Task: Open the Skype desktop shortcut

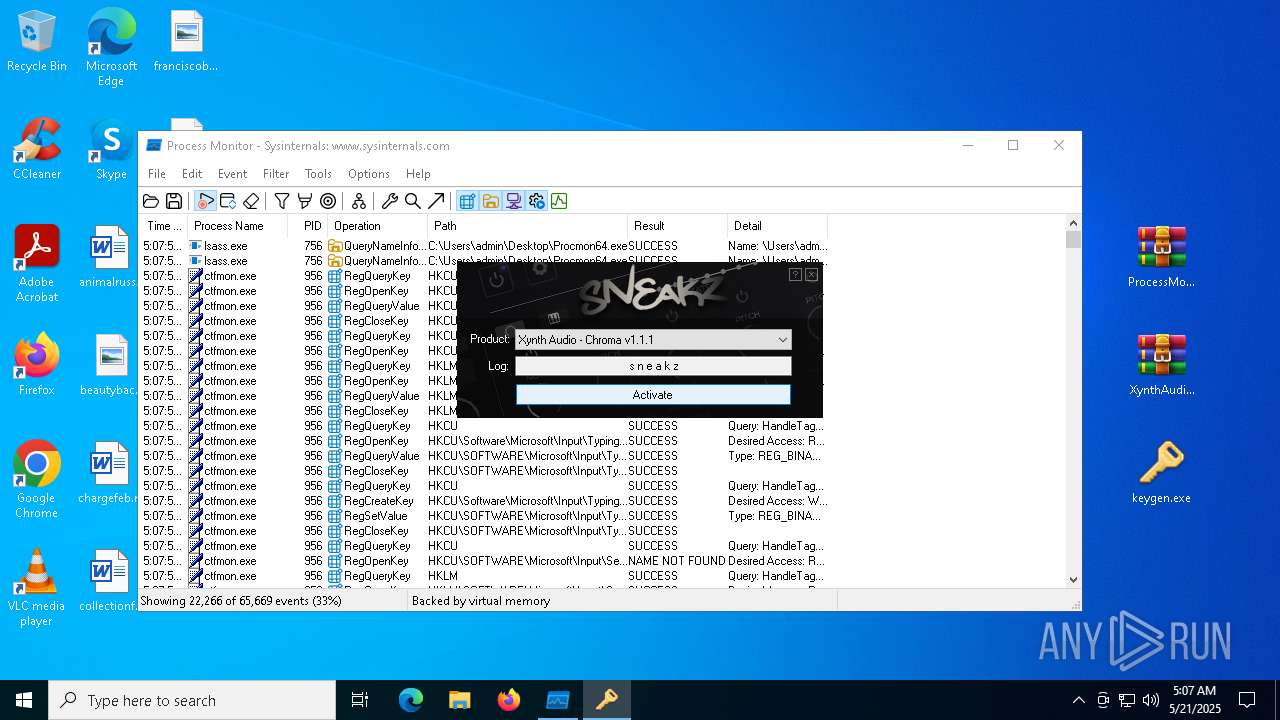Action: pyautogui.click(x=111, y=149)
